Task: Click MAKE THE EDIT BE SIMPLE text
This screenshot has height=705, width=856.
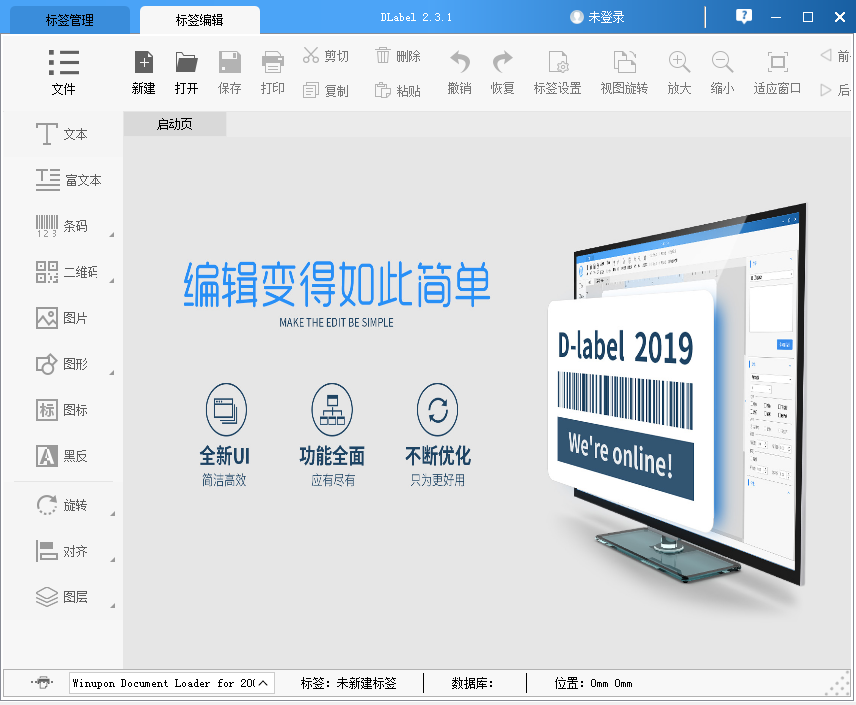Action: (336, 323)
